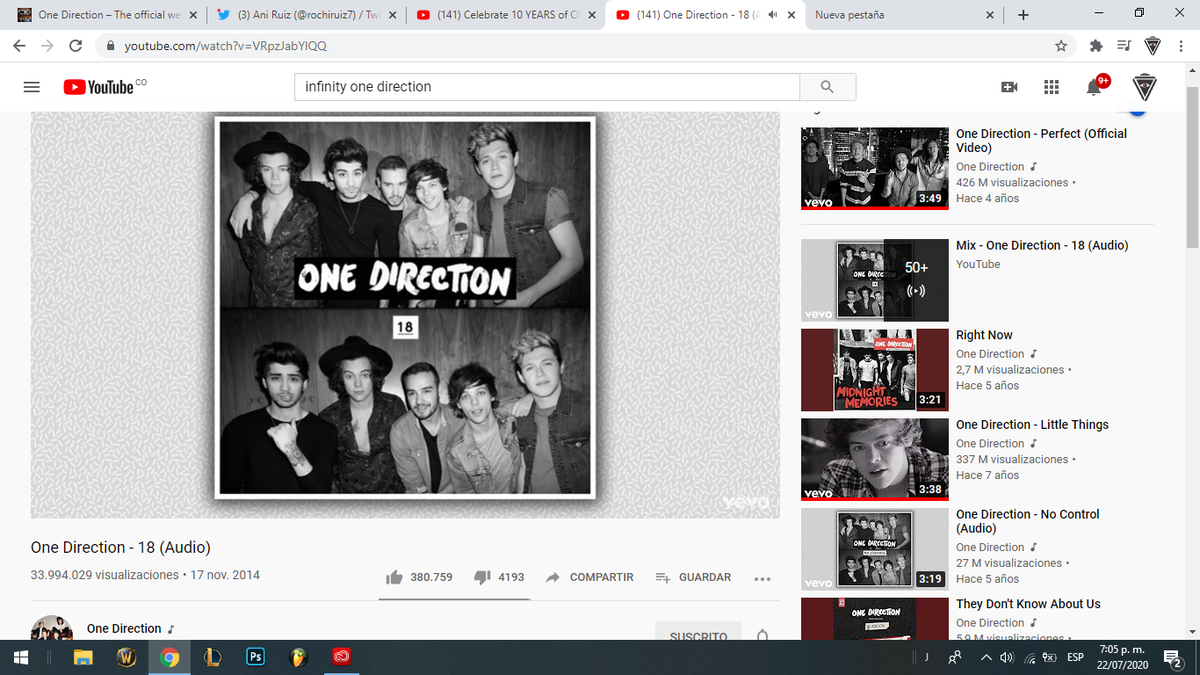Open File Explorer from the taskbar
The width and height of the screenshot is (1200, 675).
pos(85,658)
